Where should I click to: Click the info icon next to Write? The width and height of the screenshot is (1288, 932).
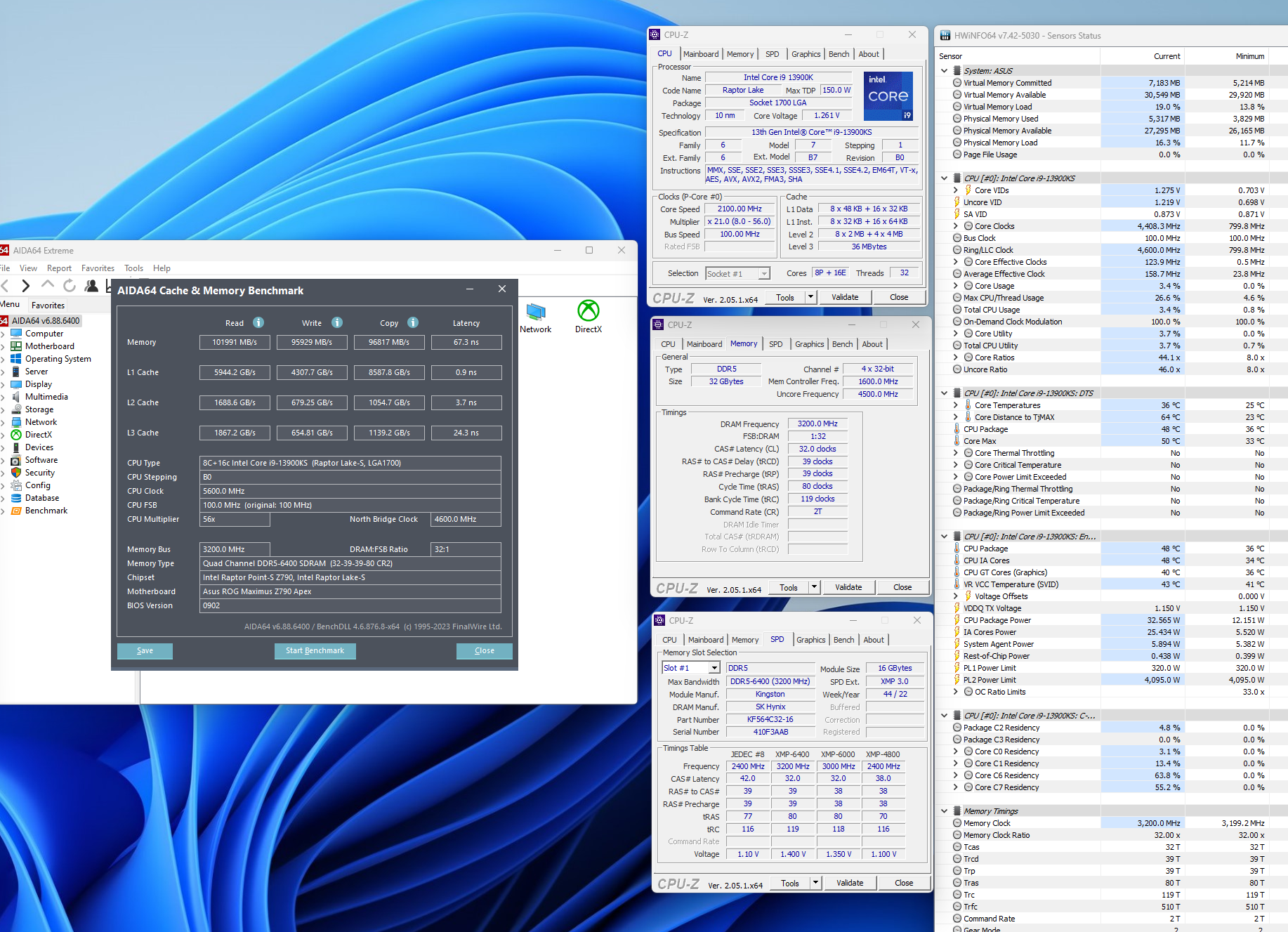(x=337, y=322)
